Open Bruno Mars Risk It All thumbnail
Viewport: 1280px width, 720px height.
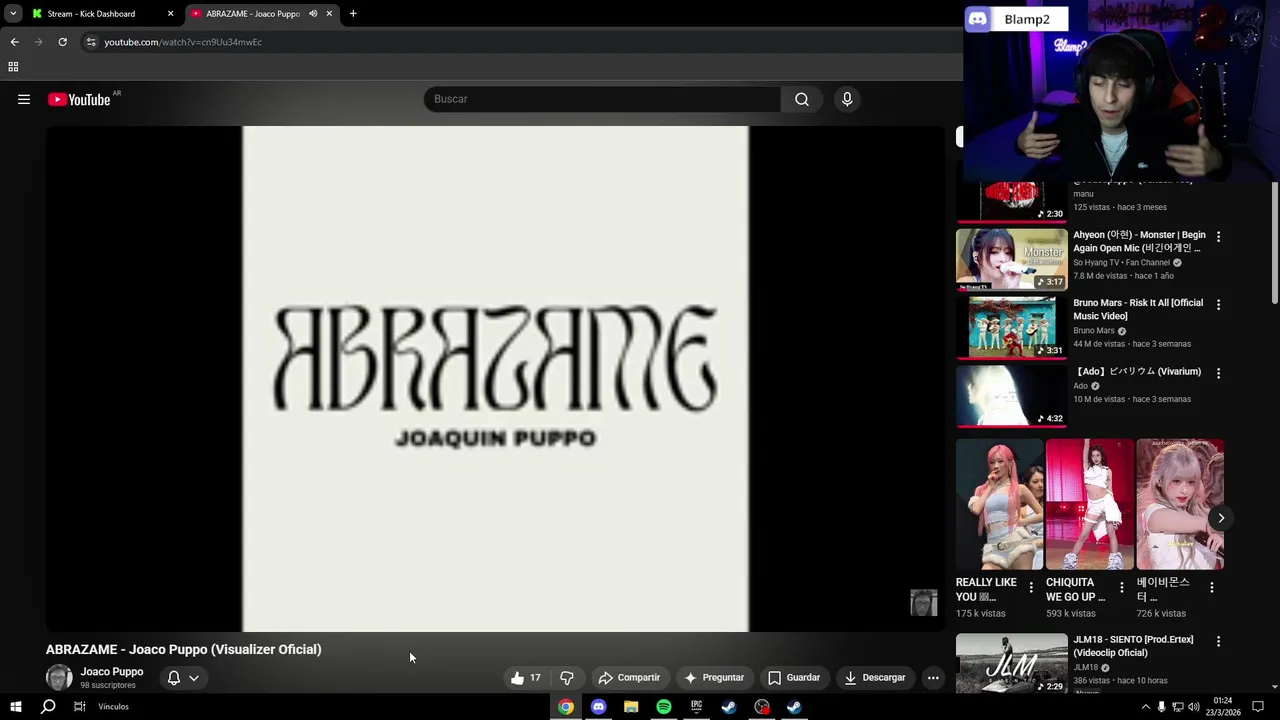[x=1011, y=327]
